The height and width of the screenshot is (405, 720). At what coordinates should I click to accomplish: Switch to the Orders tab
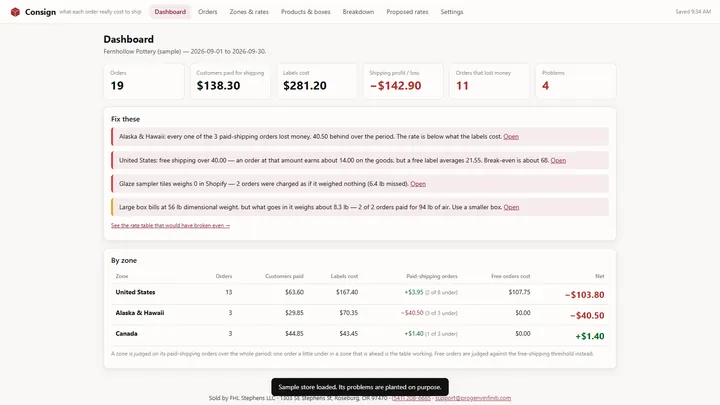[x=208, y=12]
